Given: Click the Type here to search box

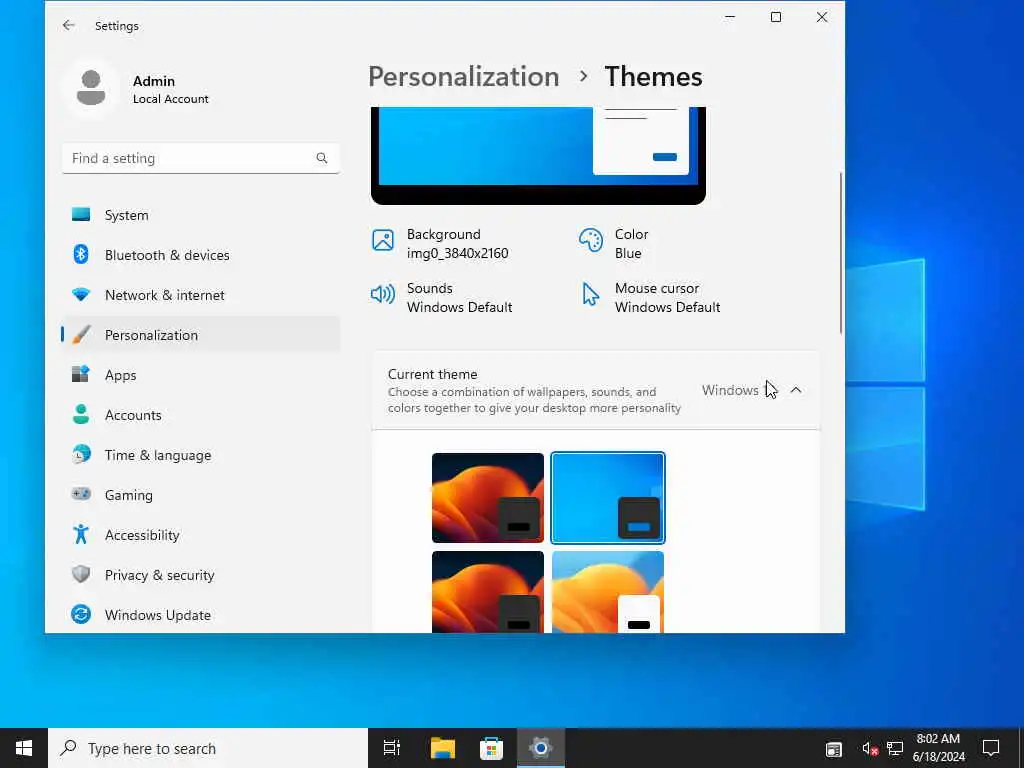Looking at the screenshot, I should [x=208, y=748].
